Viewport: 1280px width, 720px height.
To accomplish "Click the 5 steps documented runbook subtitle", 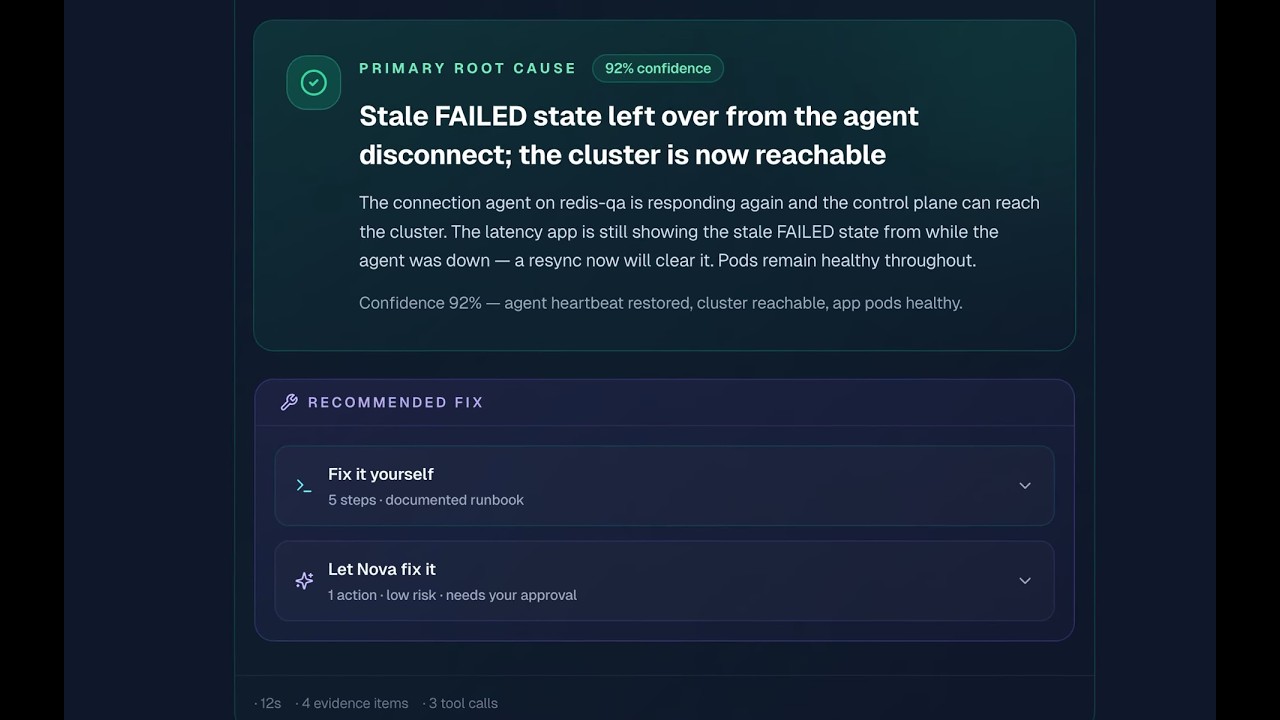I will click(x=426, y=500).
